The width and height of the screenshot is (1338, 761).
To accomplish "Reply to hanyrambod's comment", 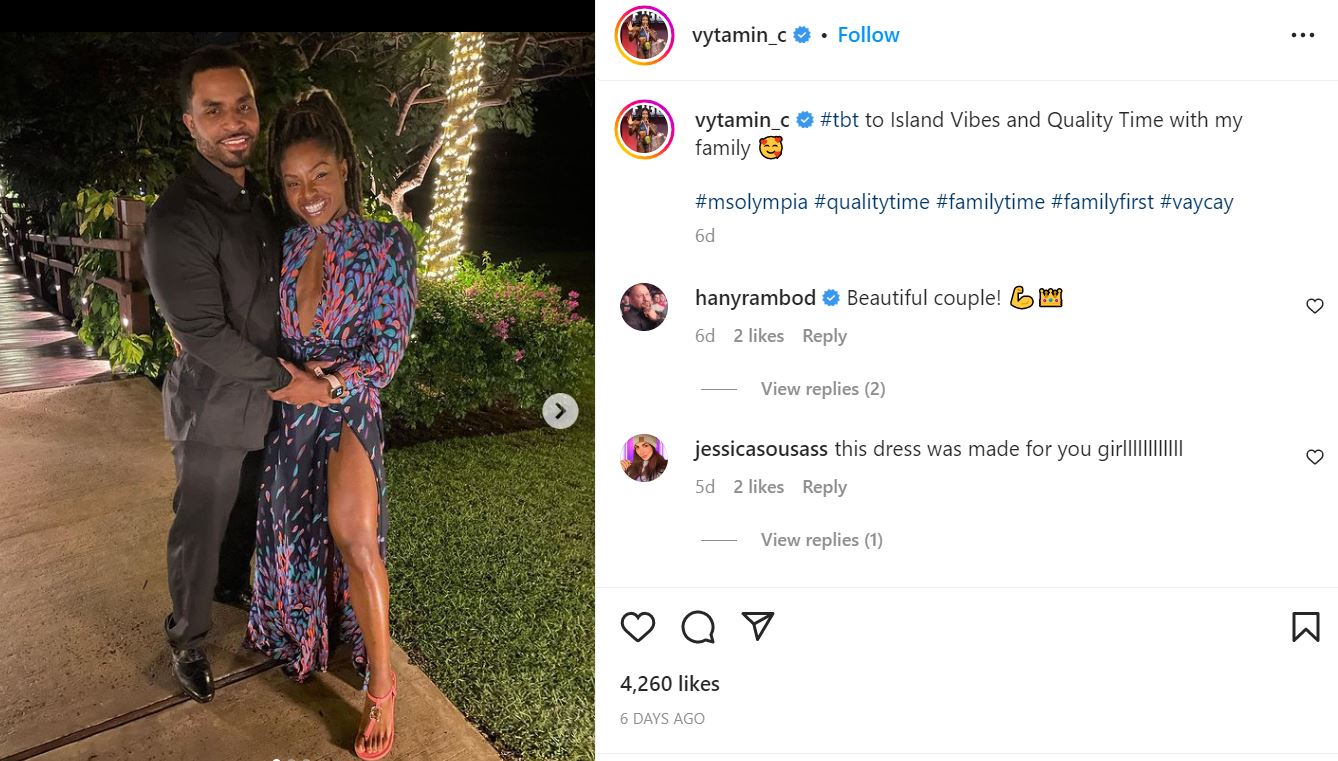I will coord(824,335).
